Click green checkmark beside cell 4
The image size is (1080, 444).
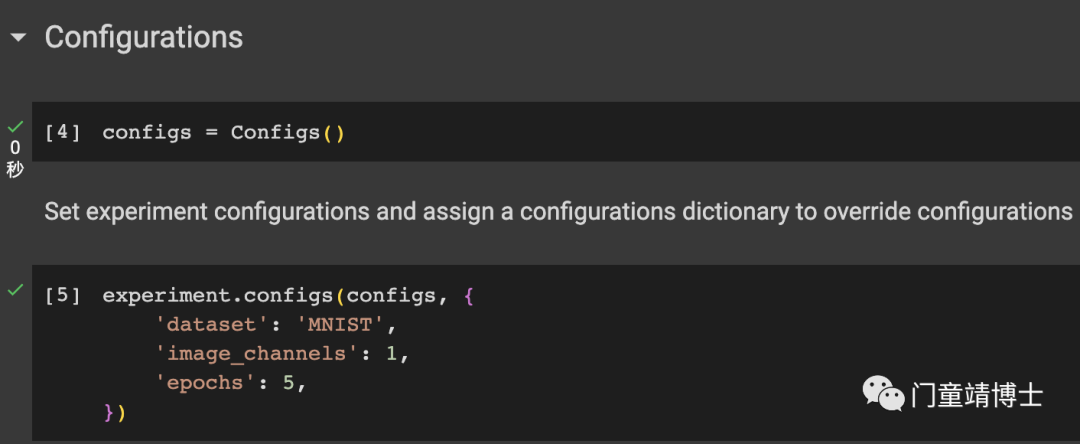coord(15,127)
